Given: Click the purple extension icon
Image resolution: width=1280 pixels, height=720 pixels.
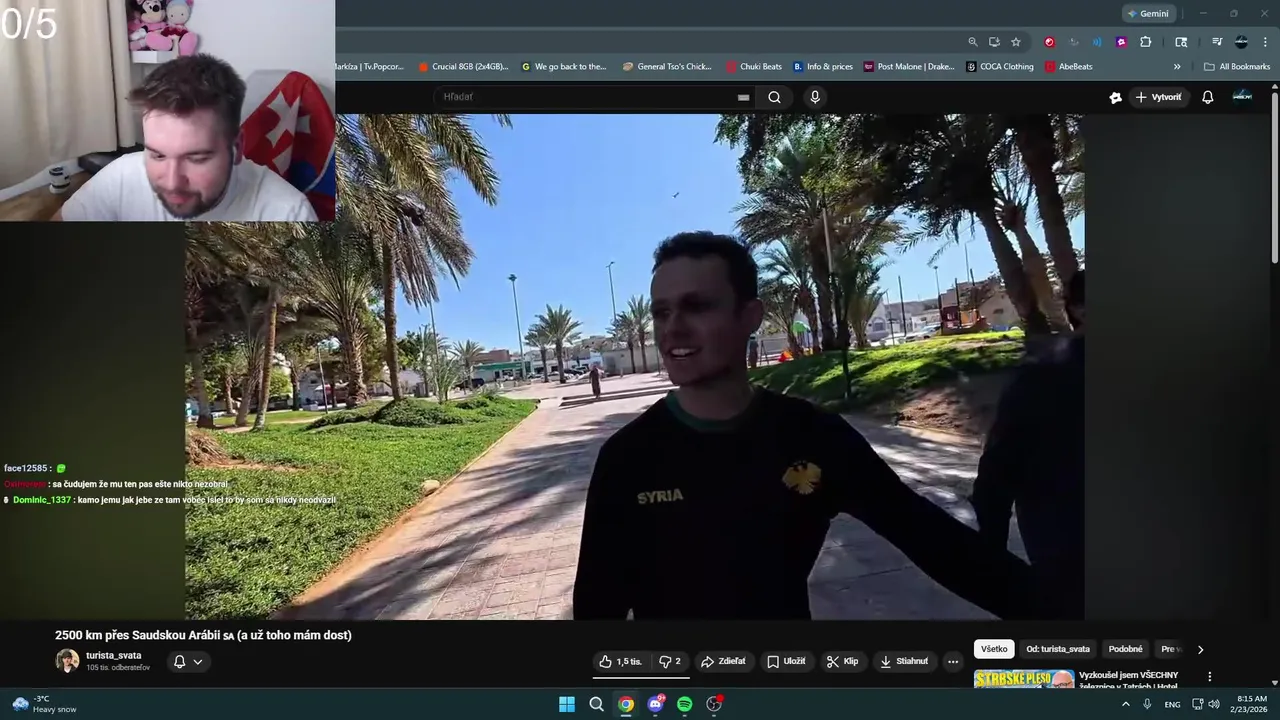Looking at the screenshot, I should [x=1121, y=42].
